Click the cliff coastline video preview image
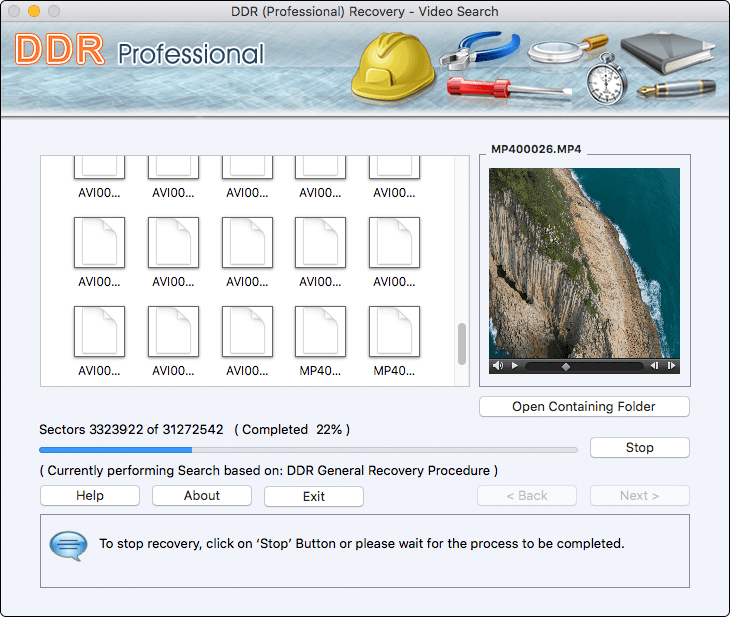This screenshot has width=730, height=617. click(x=584, y=263)
